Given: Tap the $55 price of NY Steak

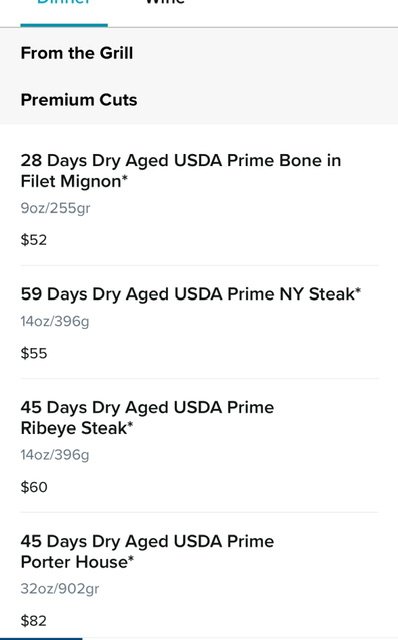Looking at the screenshot, I should (x=34, y=353).
